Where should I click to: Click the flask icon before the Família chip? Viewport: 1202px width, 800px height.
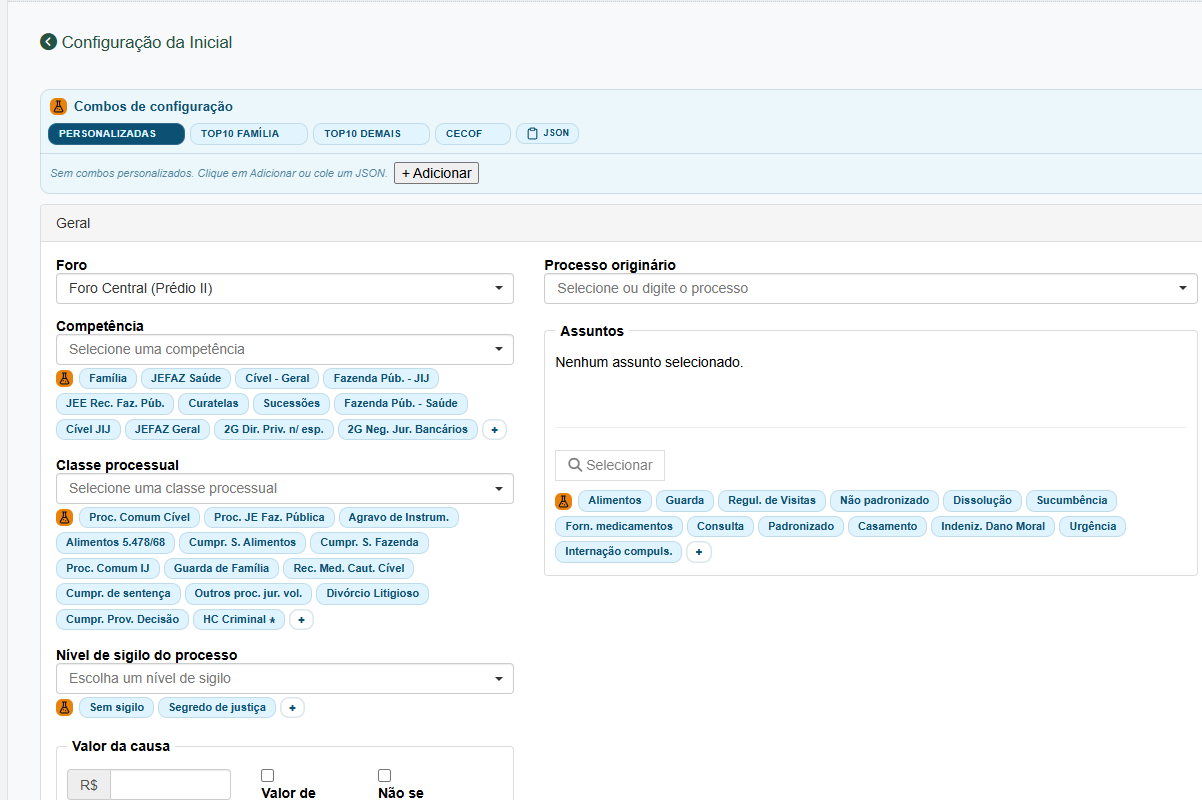point(65,378)
